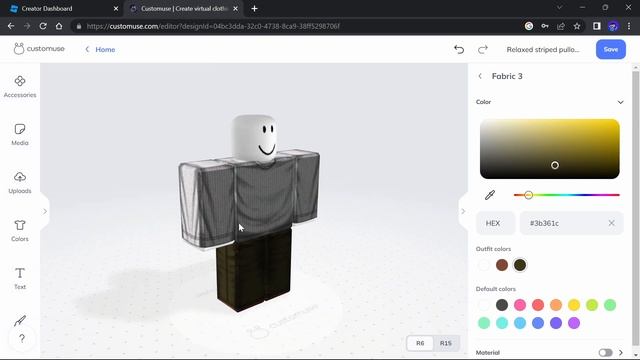Image resolution: width=640 pixels, height=360 pixels.
Task: Choose the orange default color
Action: pos(556,305)
